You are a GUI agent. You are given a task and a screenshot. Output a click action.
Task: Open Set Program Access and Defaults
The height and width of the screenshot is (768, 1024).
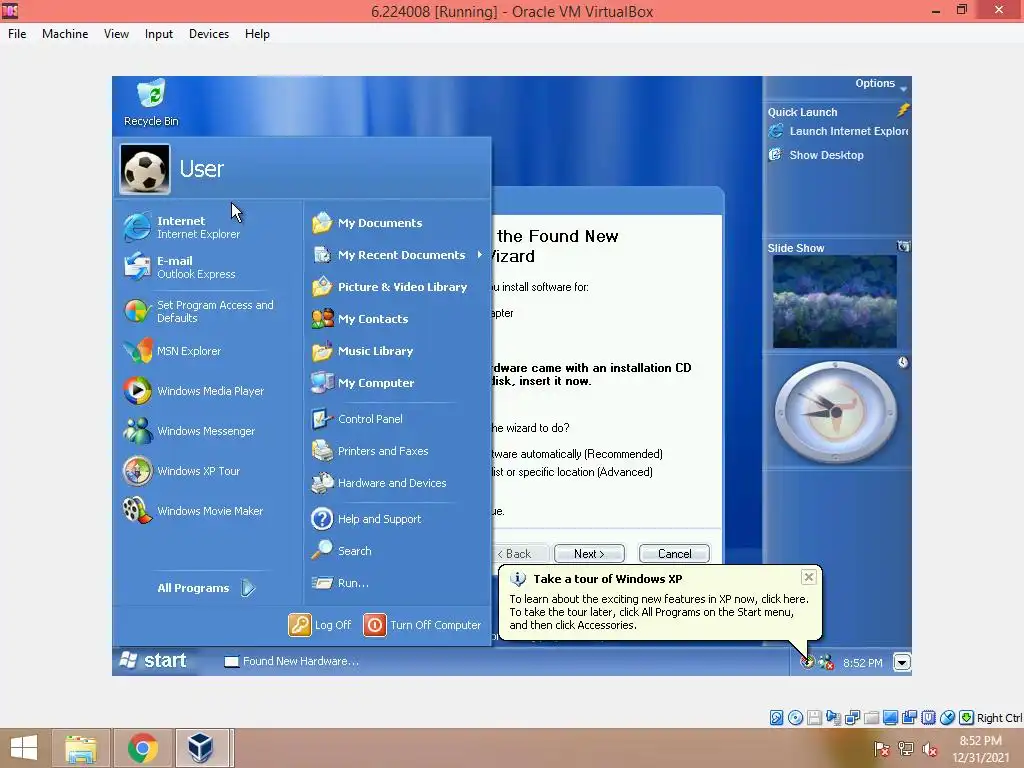click(x=199, y=312)
